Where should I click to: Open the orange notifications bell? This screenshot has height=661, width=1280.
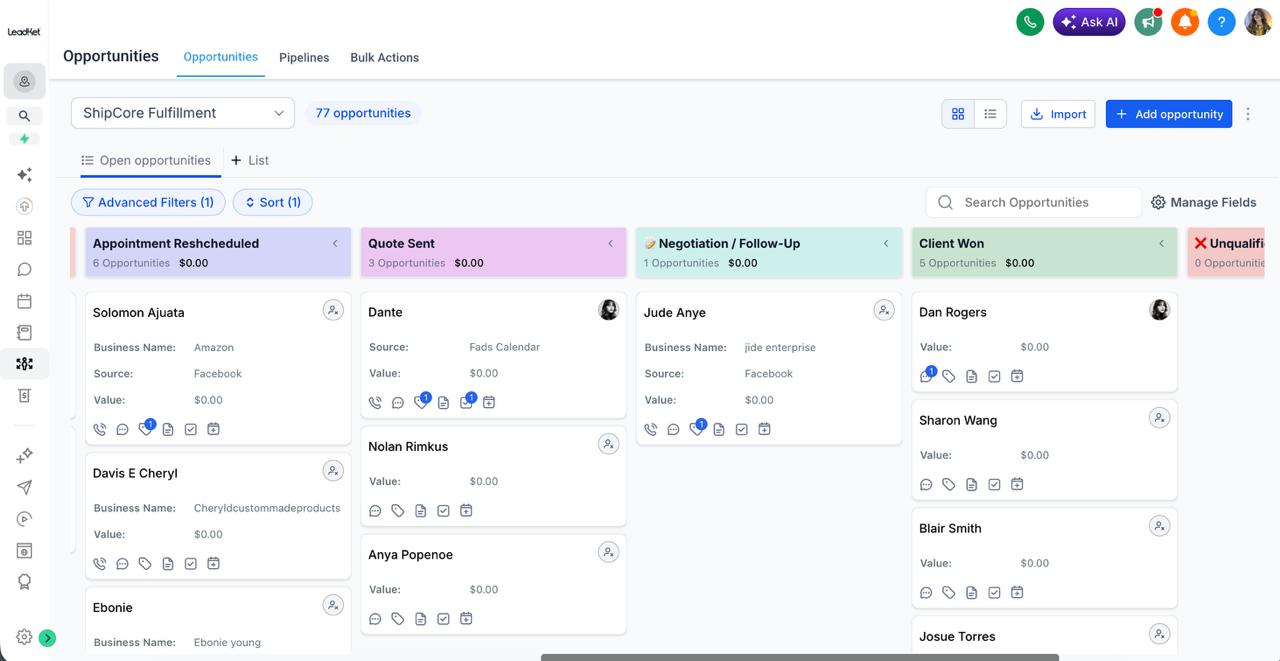1185,21
